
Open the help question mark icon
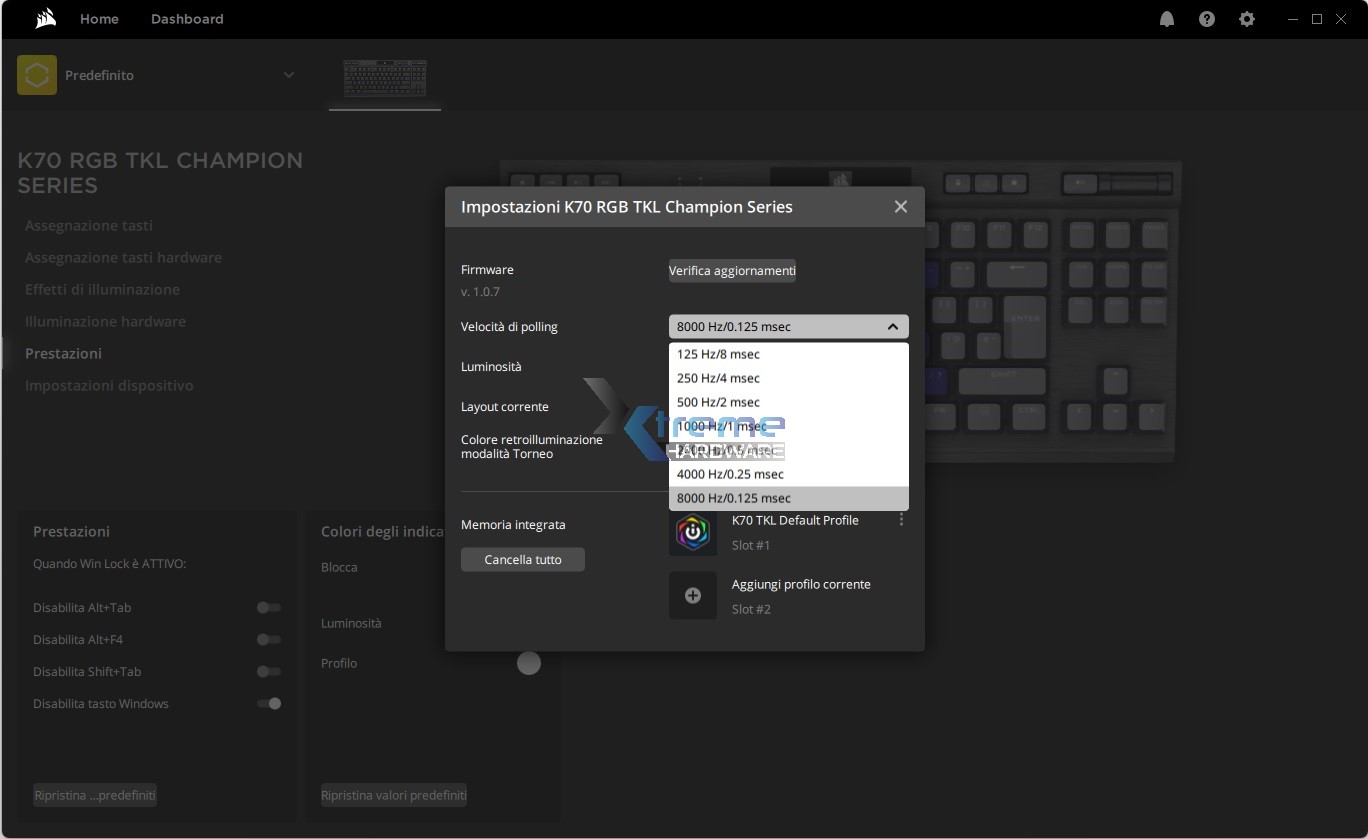(1207, 19)
